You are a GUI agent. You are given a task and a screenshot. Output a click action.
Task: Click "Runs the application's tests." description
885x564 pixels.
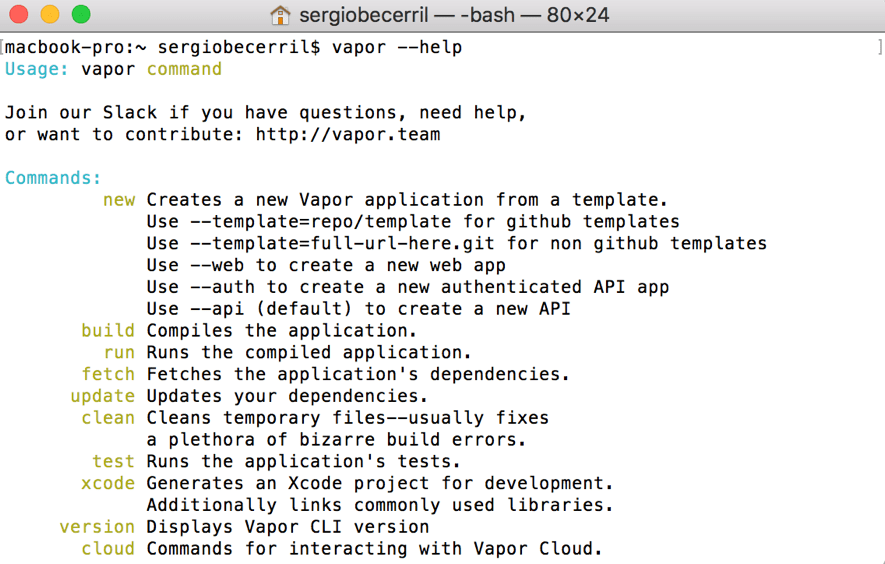point(304,461)
